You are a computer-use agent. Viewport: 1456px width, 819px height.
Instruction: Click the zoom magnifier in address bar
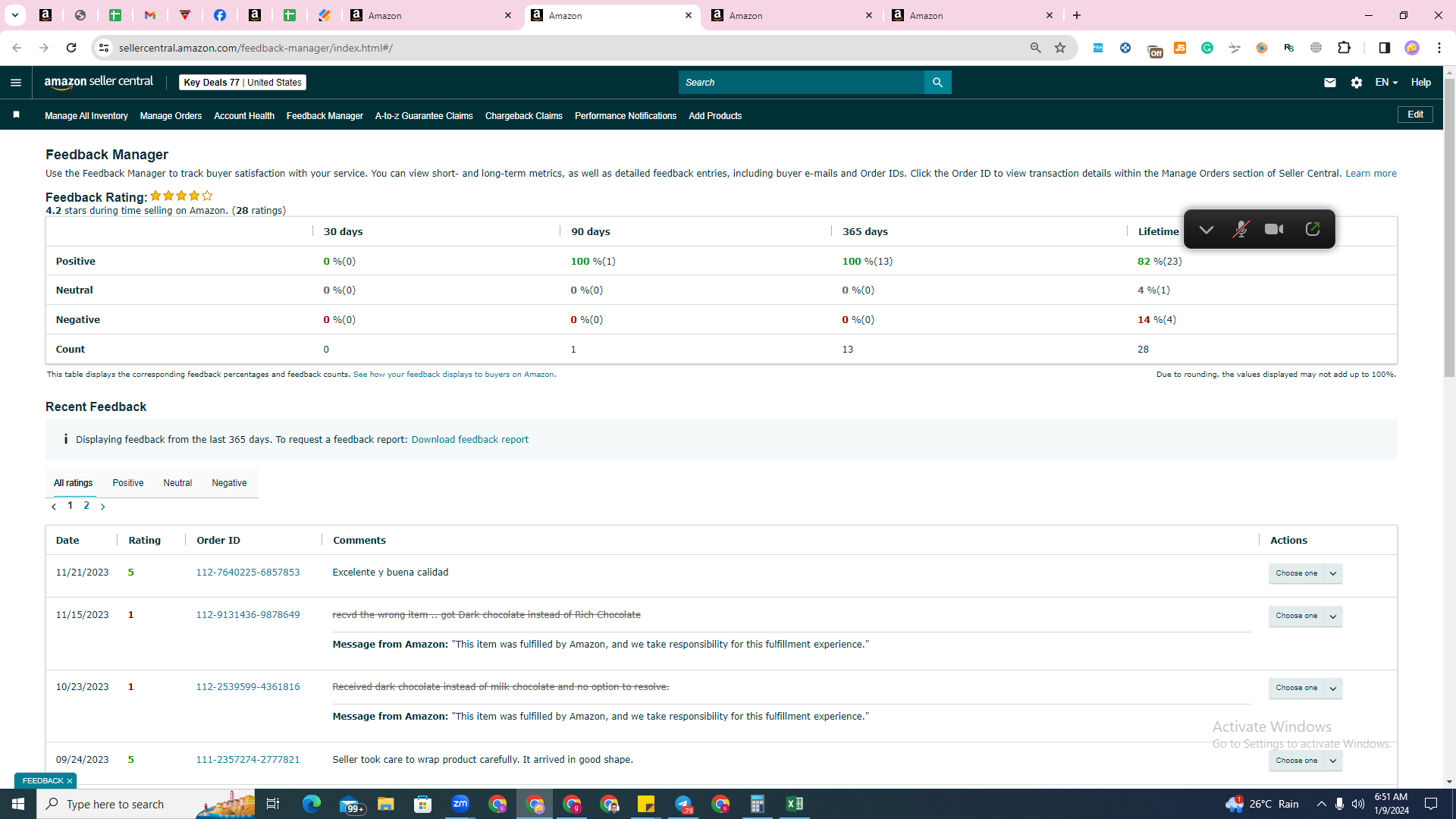click(x=1035, y=48)
